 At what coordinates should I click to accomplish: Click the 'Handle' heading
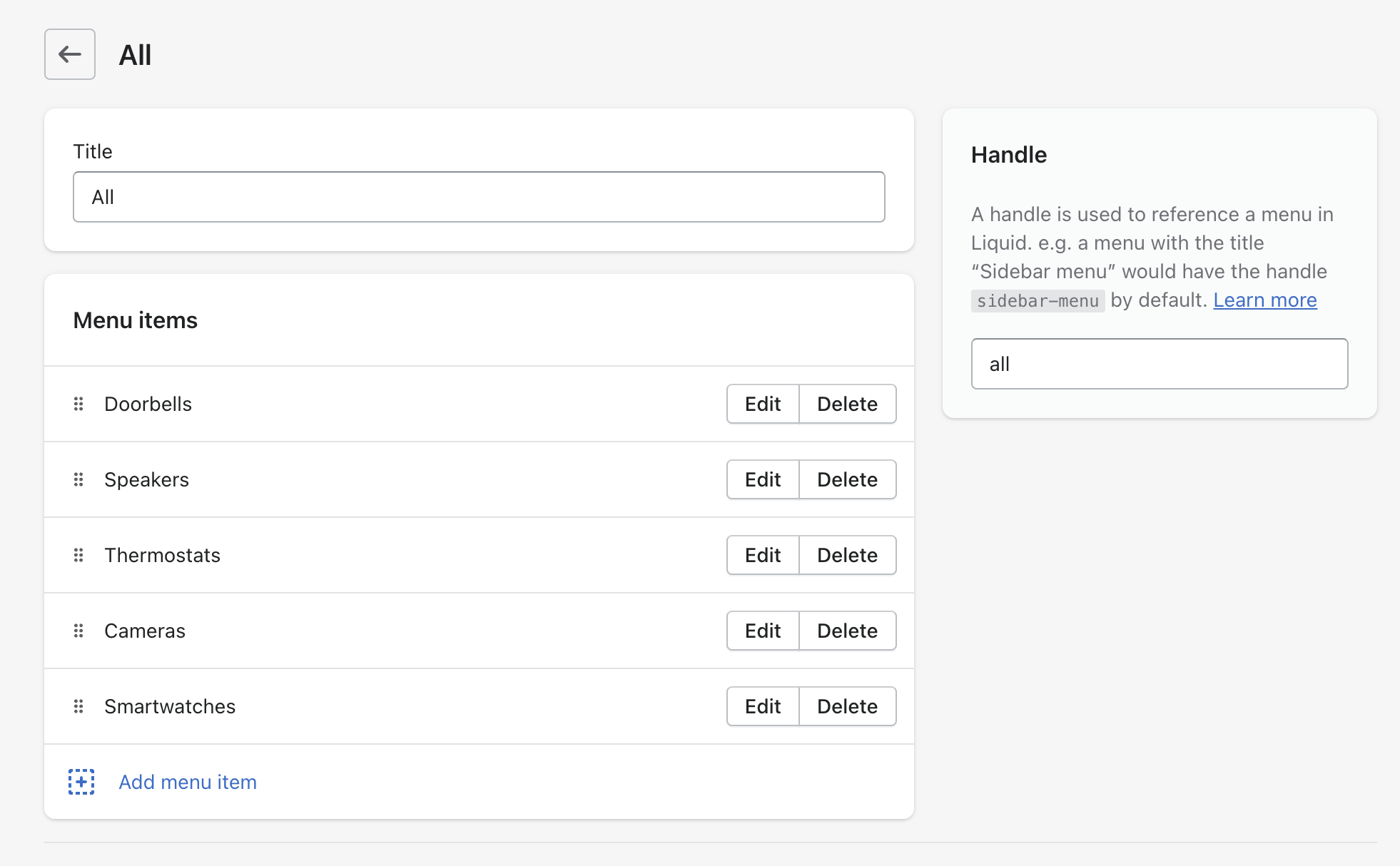pyautogui.click(x=1009, y=155)
